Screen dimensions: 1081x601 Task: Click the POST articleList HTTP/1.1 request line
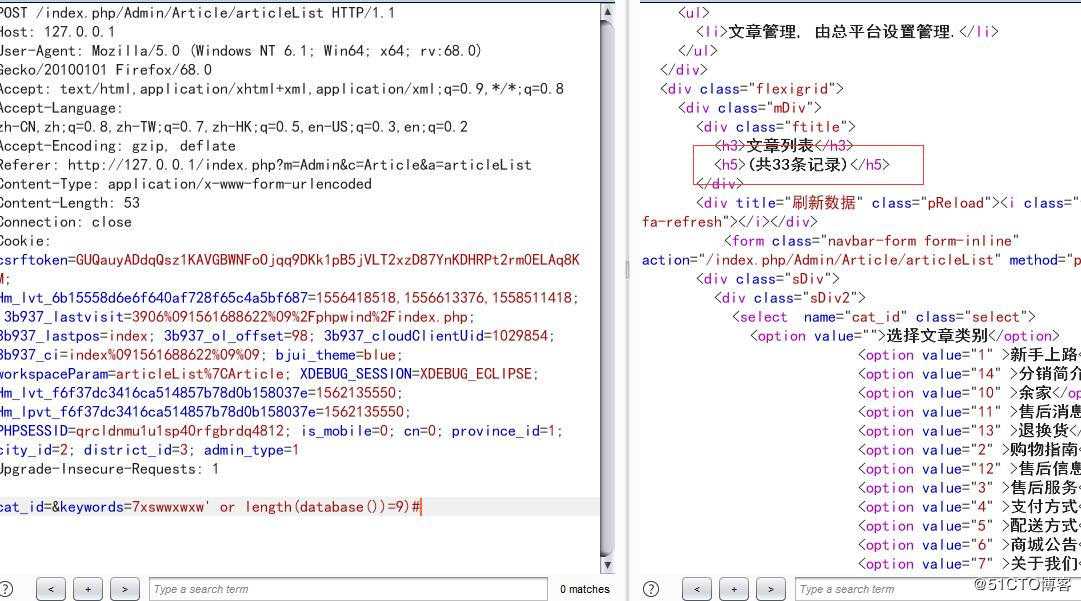197,12
